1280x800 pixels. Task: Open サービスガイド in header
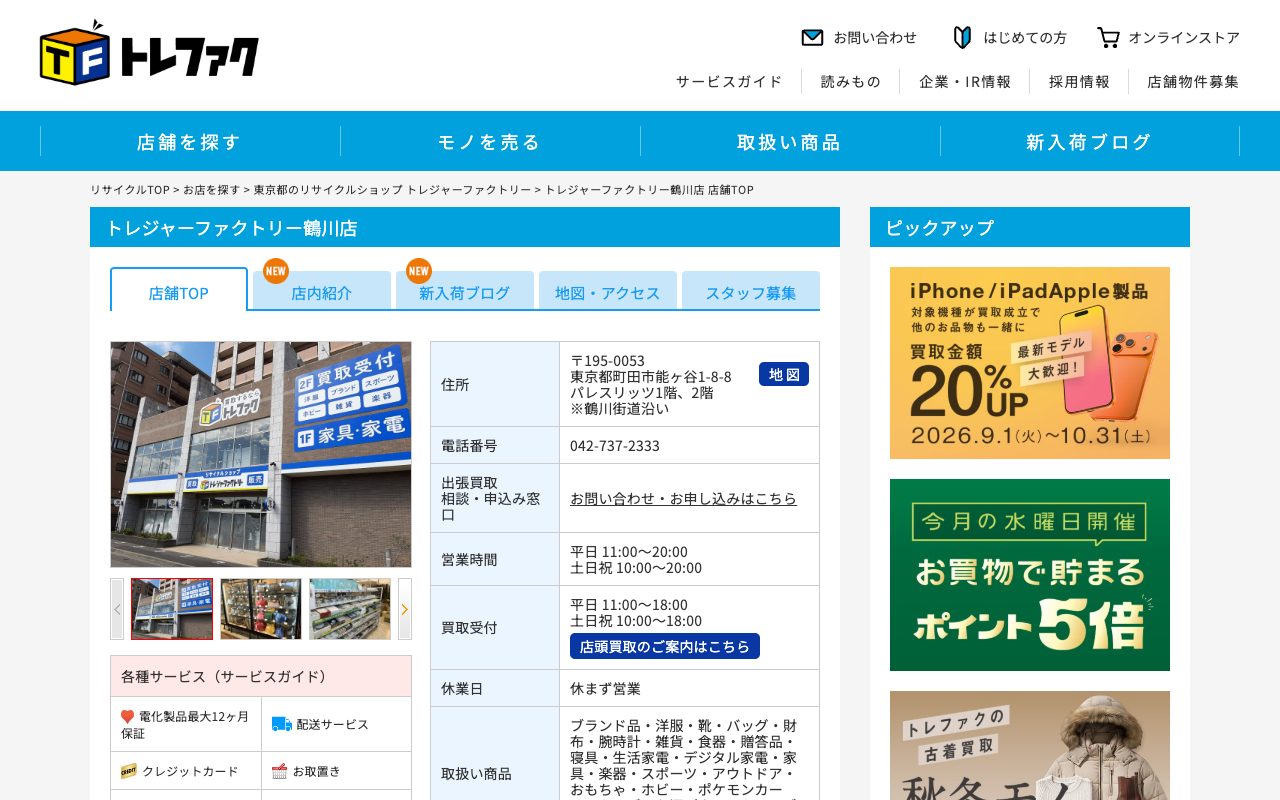[729, 82]
